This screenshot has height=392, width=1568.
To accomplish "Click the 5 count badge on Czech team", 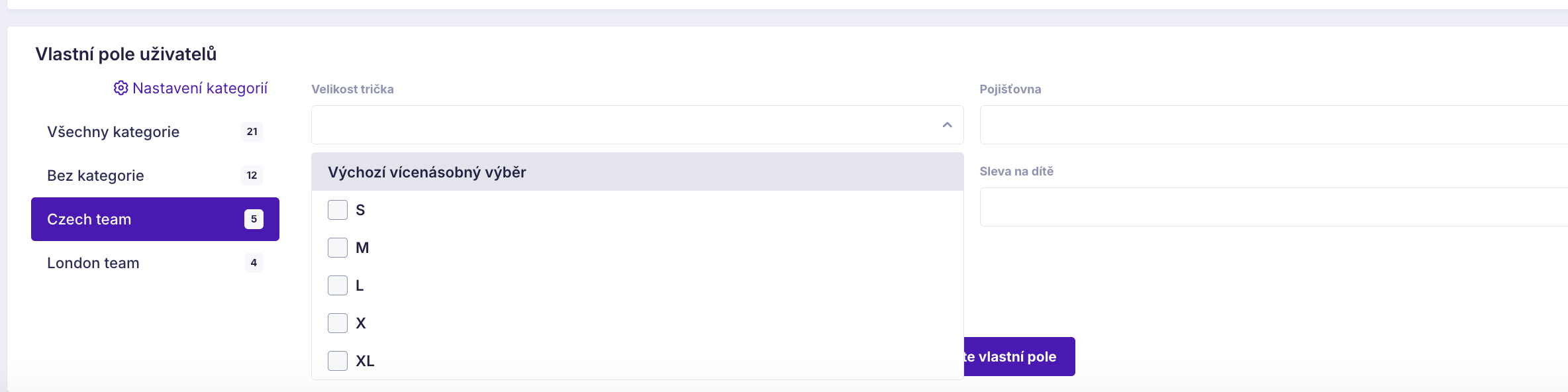I will click(254, 219).
